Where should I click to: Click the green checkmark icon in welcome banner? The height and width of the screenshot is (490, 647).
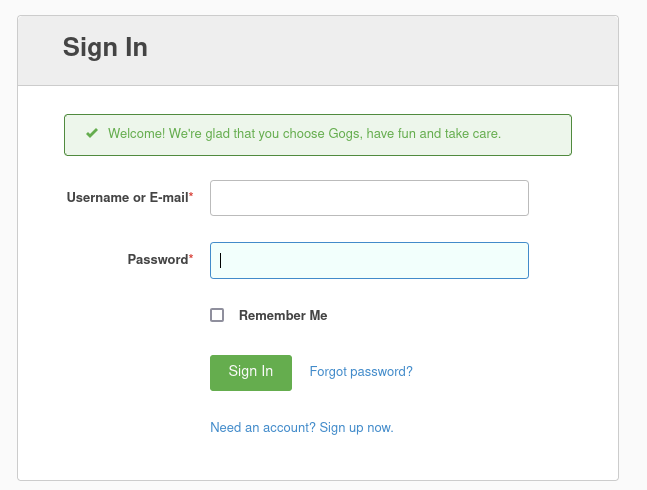pos(92,133)
